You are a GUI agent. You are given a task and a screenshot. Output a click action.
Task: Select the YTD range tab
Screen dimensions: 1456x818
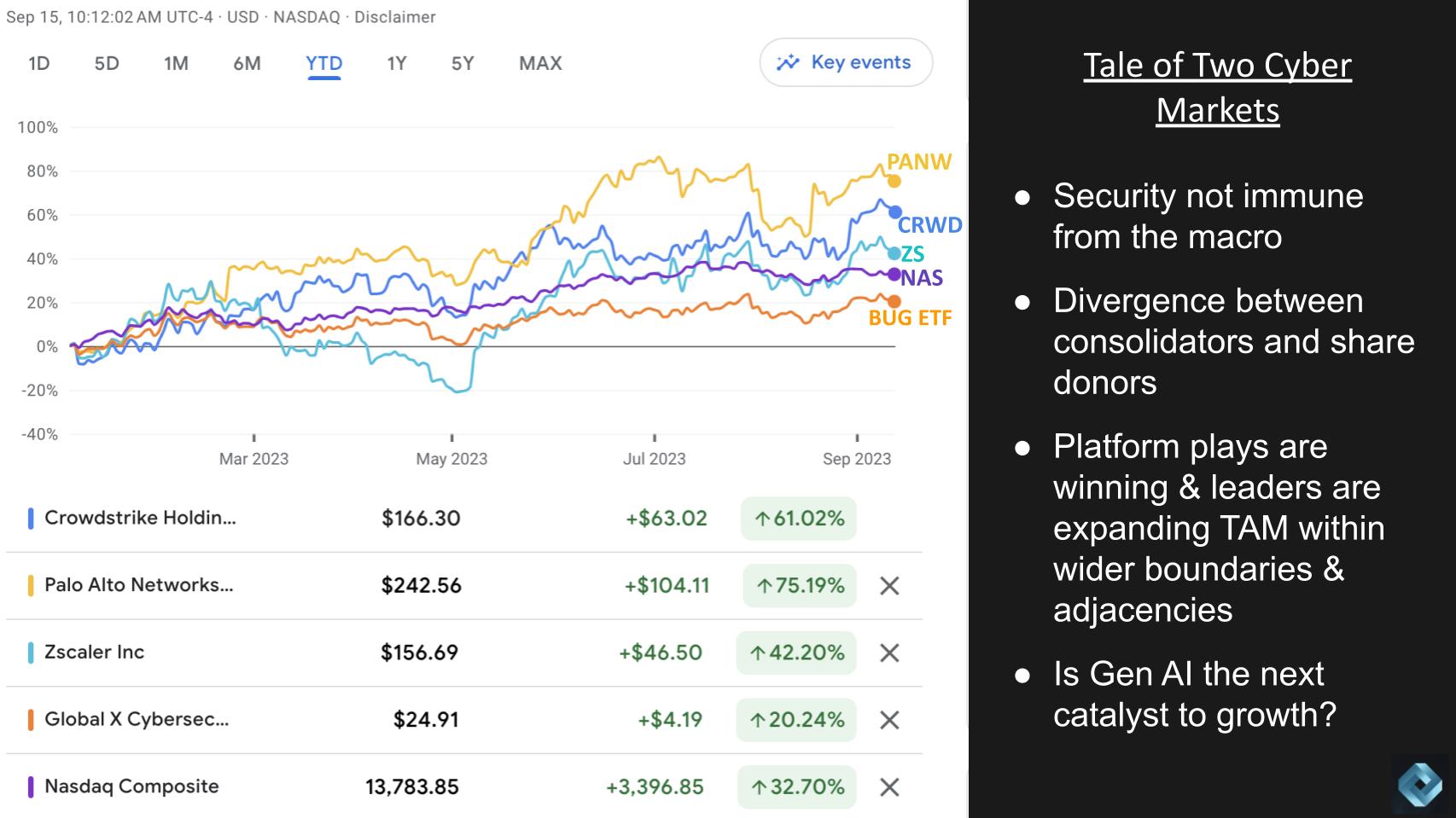tap(323, 63)
